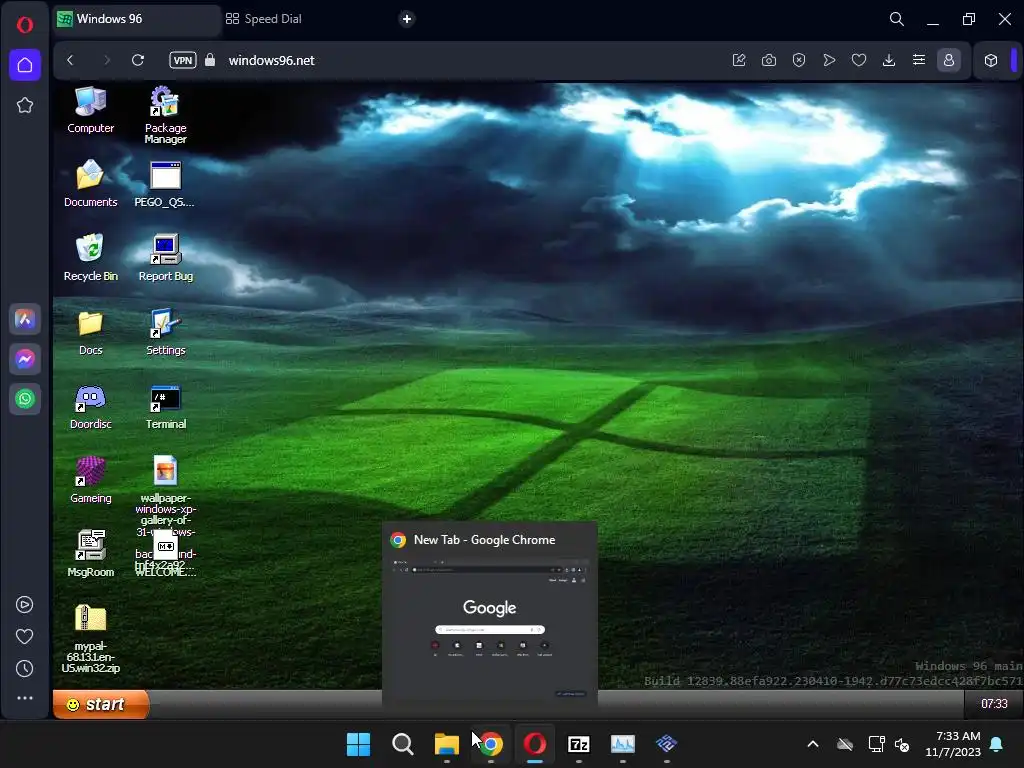Search tabs with magnifier in title bar
1024x768 pixels.
pyautogui.click(x=897, y=19)
